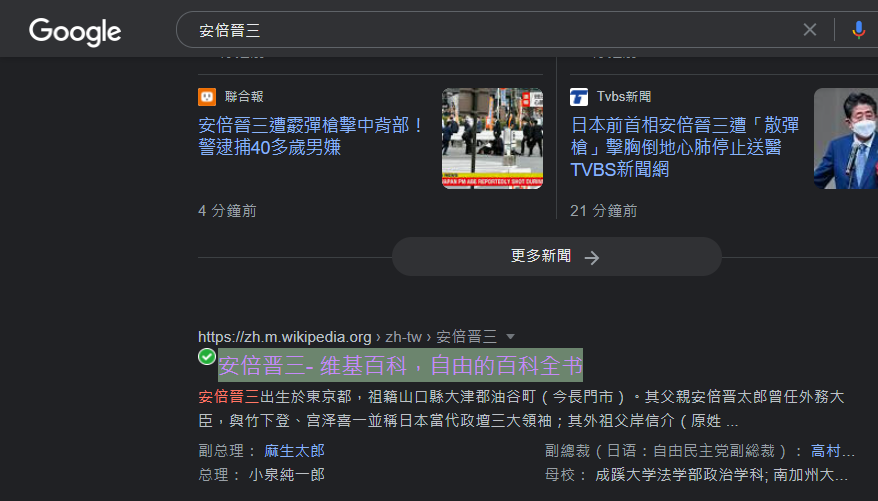
Task: Click the masked man photo thumbnail
Action: [846, 138]
